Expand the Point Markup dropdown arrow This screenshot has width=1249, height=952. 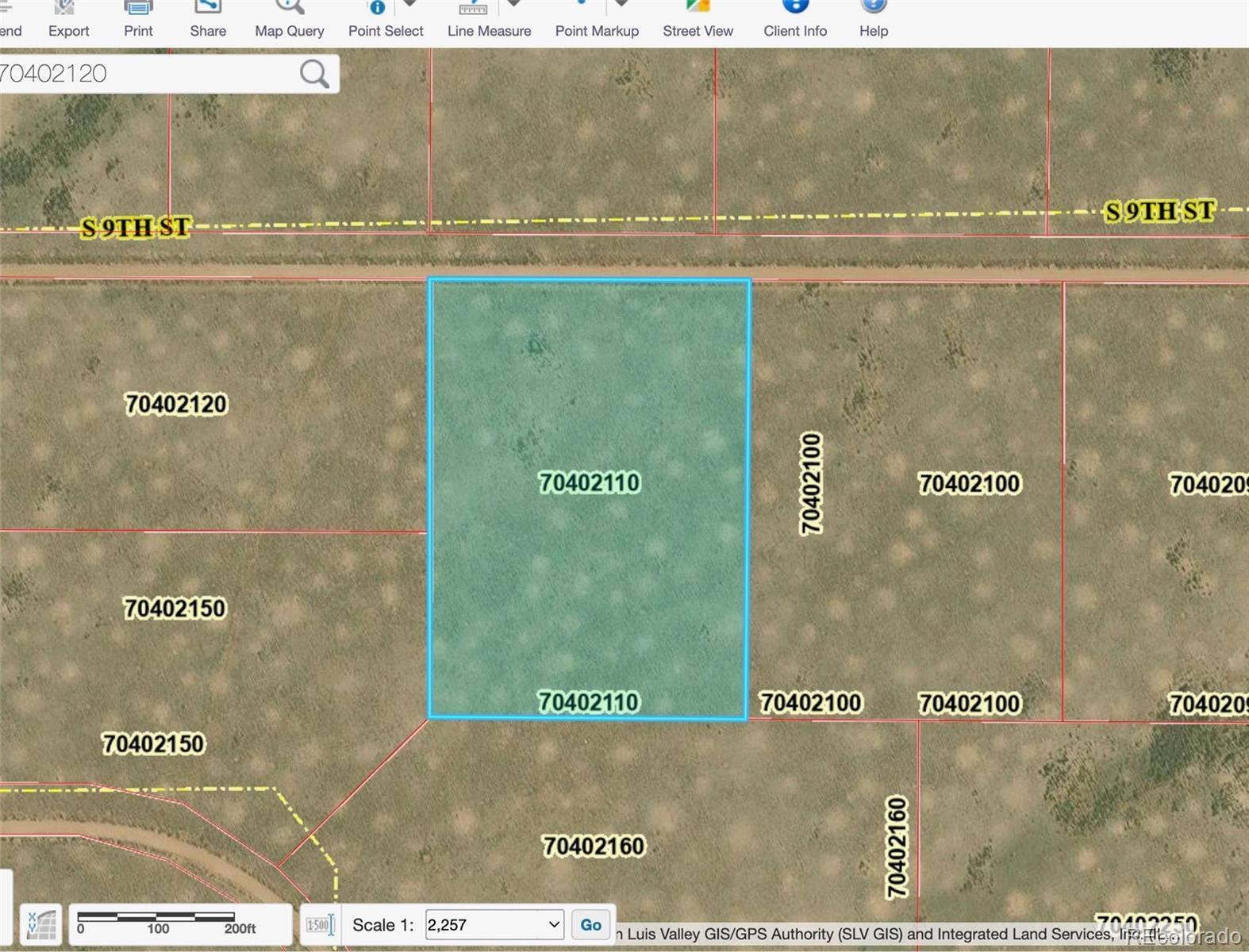[622, 5]
